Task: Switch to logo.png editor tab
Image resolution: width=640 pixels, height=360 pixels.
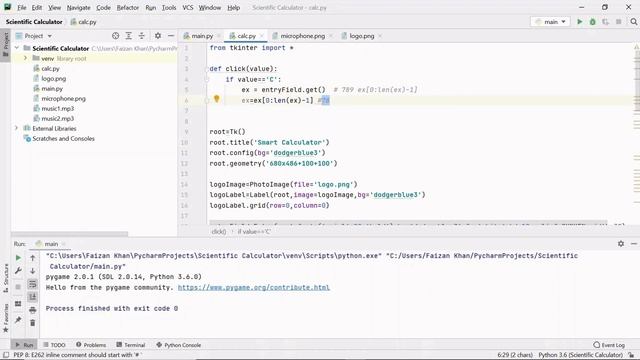Action: [362, 36]
